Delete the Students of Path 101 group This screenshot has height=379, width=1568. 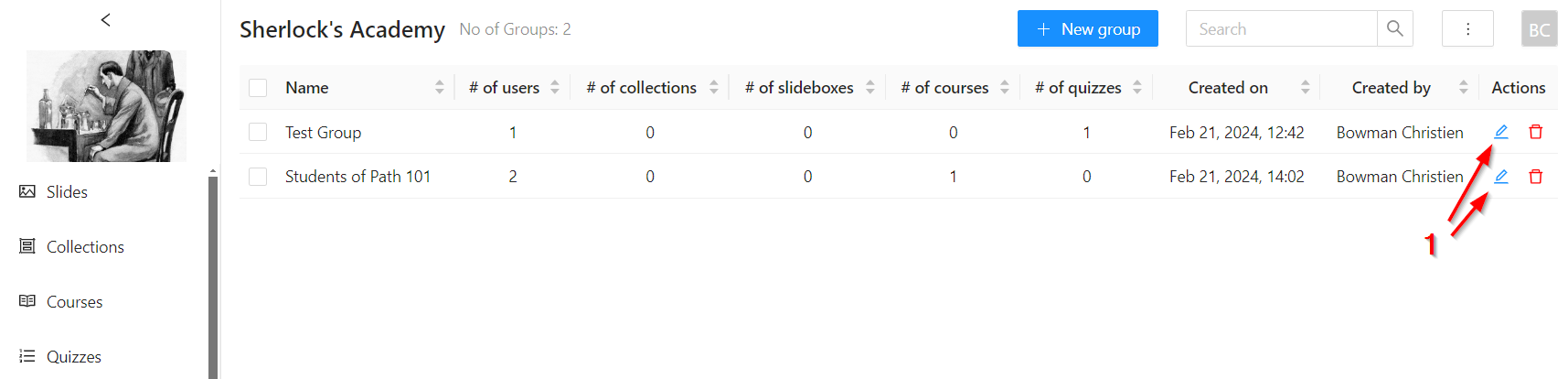1536,177
